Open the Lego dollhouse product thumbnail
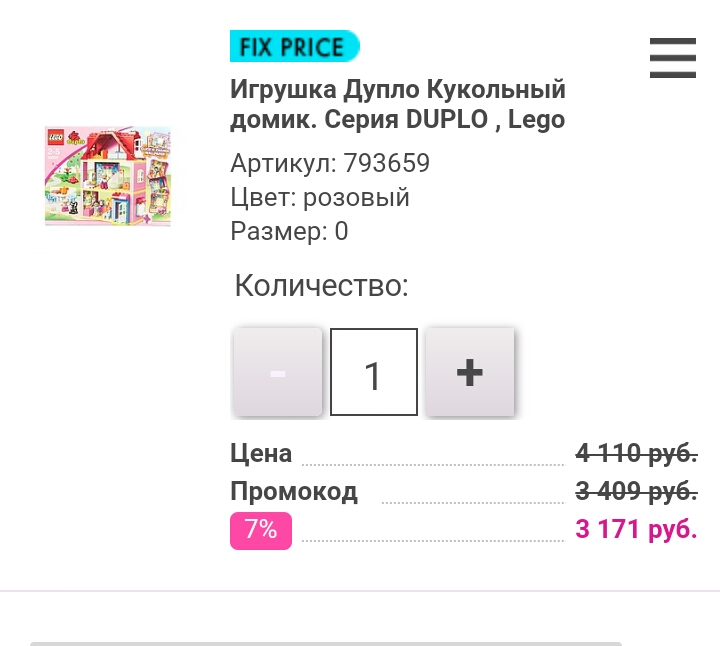The height and width of the screenshot is (646, 720). click(108, 176)
